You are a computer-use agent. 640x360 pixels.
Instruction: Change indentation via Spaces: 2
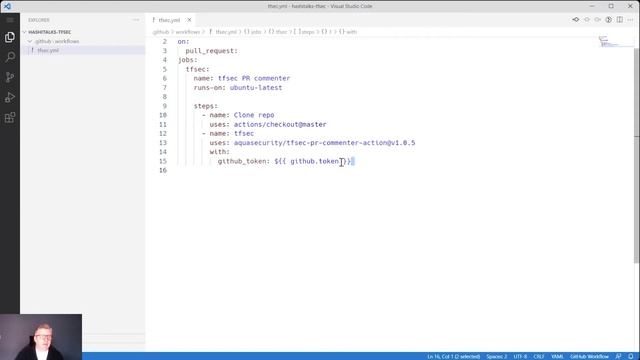pos(496,356)
